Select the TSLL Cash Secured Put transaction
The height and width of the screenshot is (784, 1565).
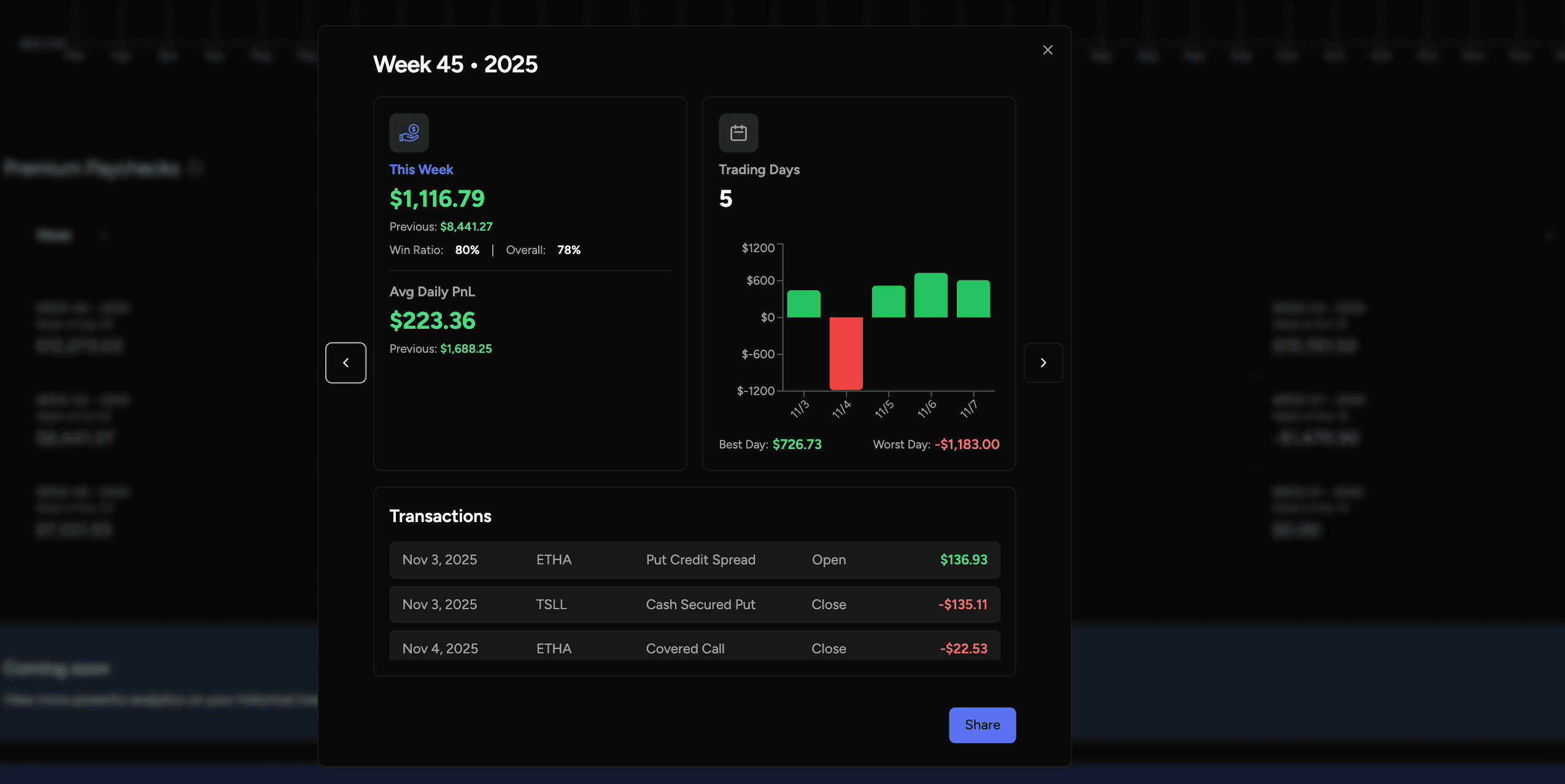coord(694,604)
